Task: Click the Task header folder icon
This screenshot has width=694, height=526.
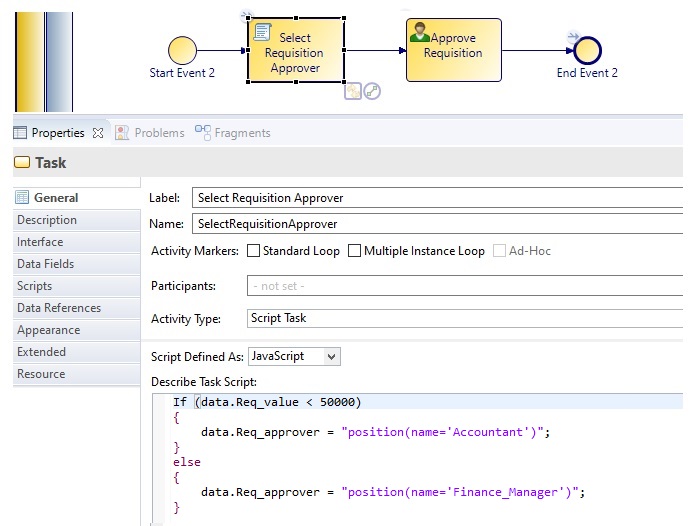Action: click(22, 163)
